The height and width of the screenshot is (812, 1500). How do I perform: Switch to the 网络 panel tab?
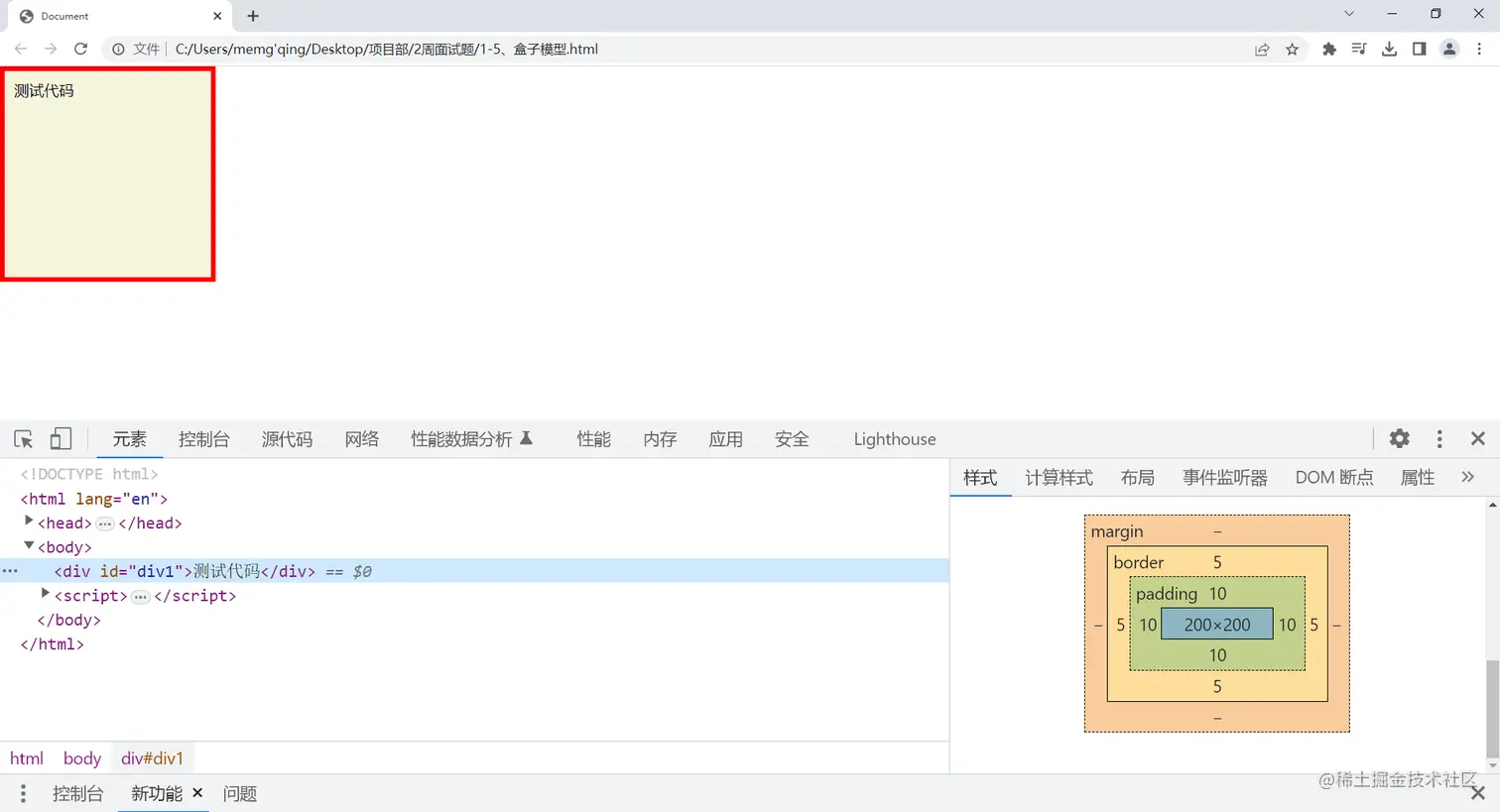coord(362,439)
